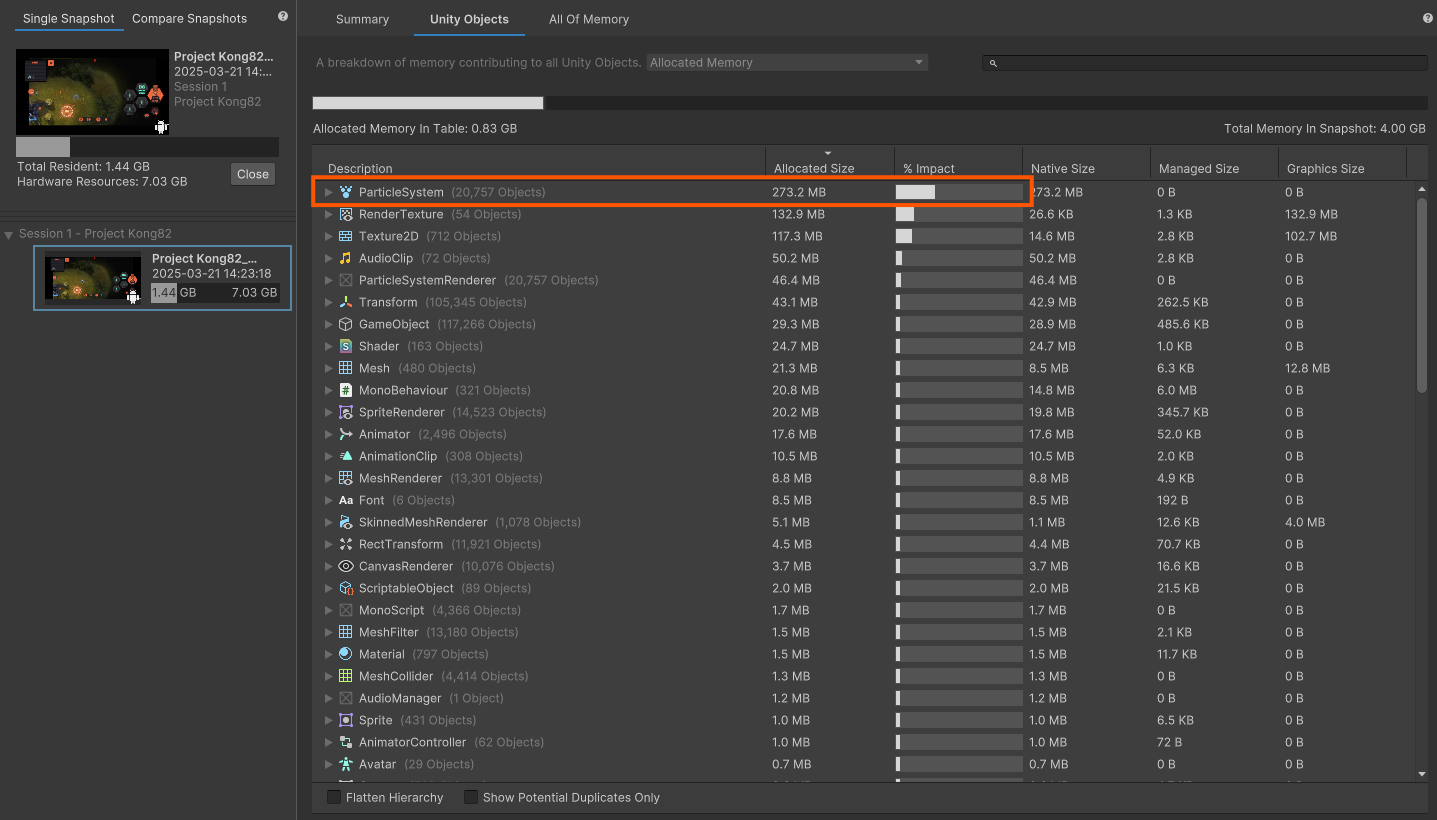Click the allocated memory usage bar
The height and width of the screenshot is (820, 1437).
click(870, 103)
